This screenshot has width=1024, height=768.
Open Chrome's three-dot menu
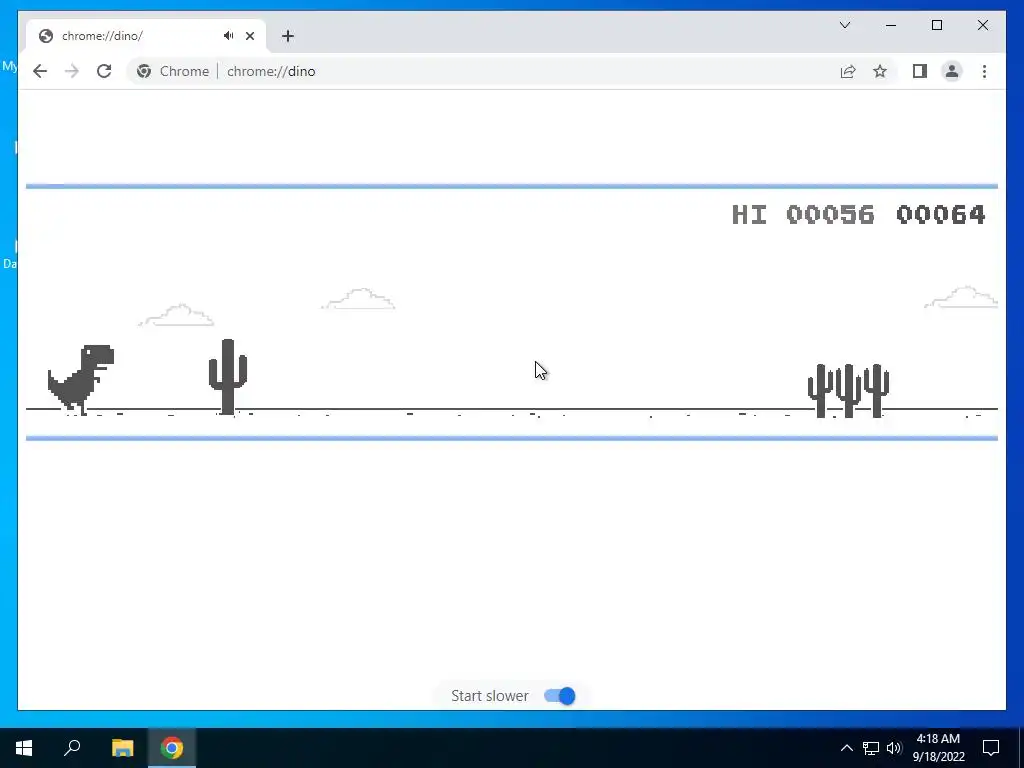coord(984,71)
